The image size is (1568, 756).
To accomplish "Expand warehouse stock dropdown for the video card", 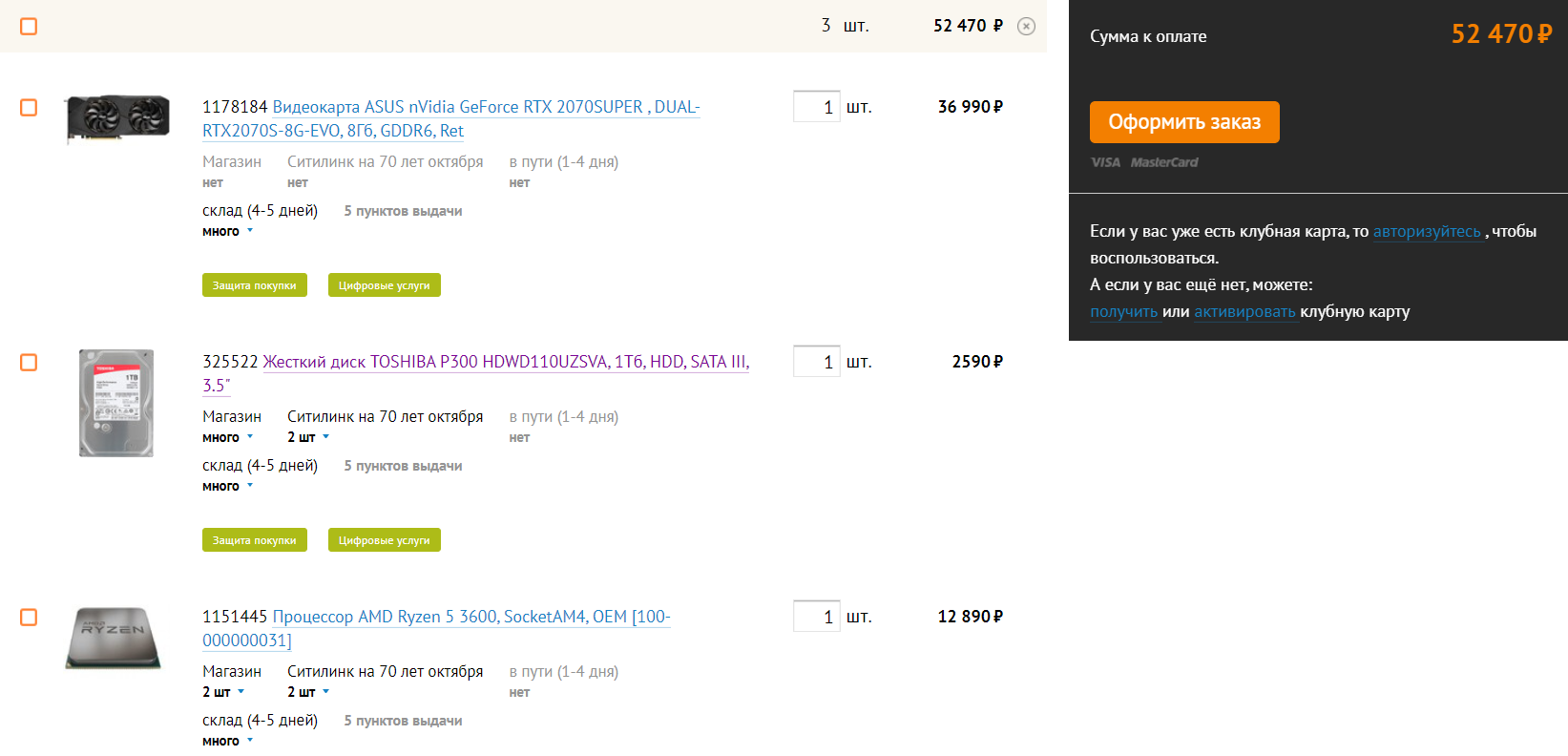I will coord(228,231).
